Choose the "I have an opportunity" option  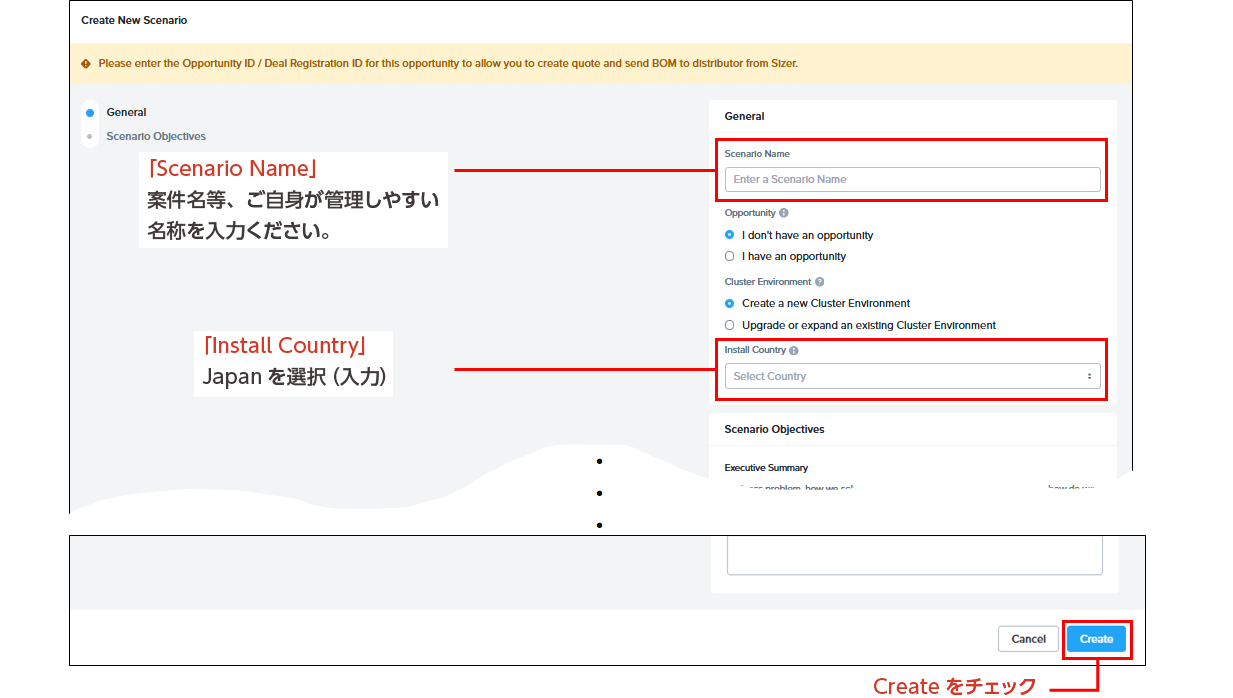click(x=729, y=256)
